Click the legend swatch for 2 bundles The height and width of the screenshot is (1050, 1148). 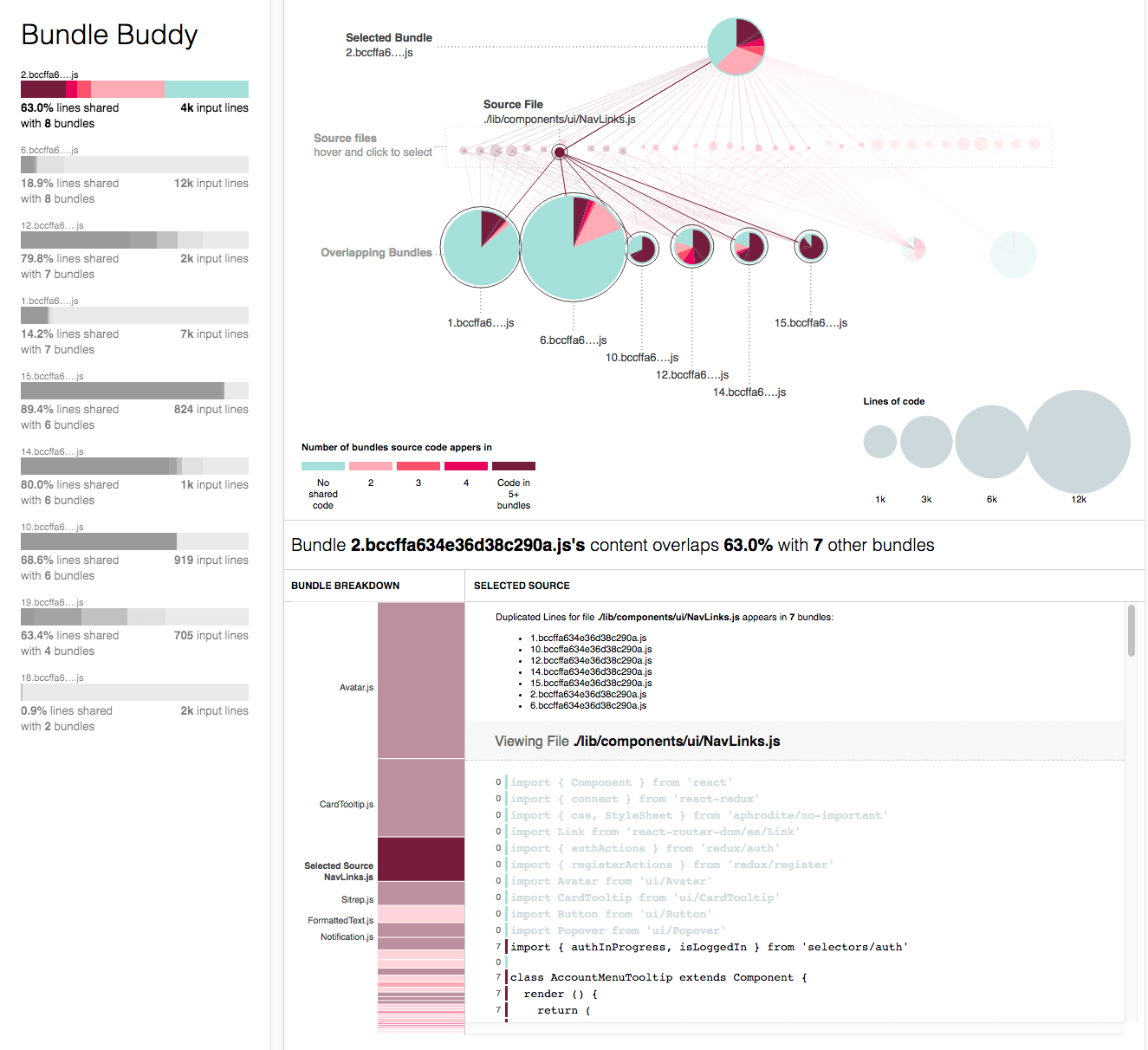coord(371,466)
